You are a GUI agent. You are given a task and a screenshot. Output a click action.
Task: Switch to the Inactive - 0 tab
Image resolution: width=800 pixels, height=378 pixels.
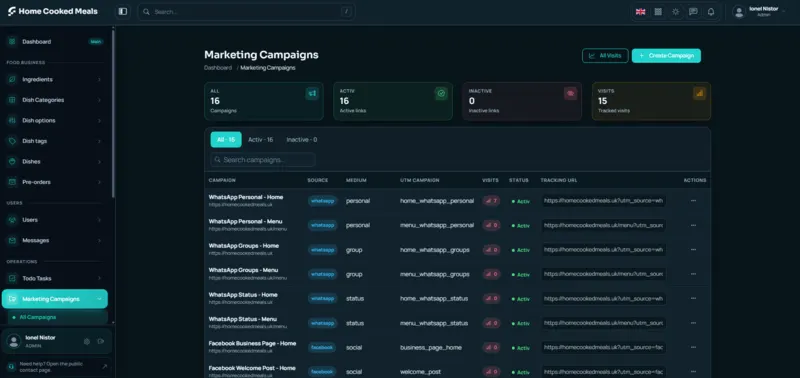pyautogui.click(x=302, y=140)
